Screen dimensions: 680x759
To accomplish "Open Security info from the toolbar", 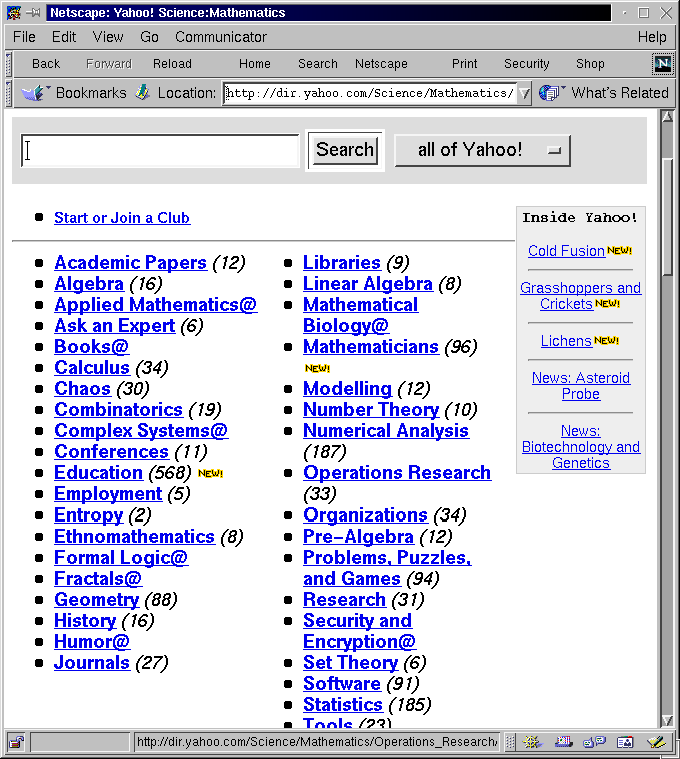I will tap(527, 64).
